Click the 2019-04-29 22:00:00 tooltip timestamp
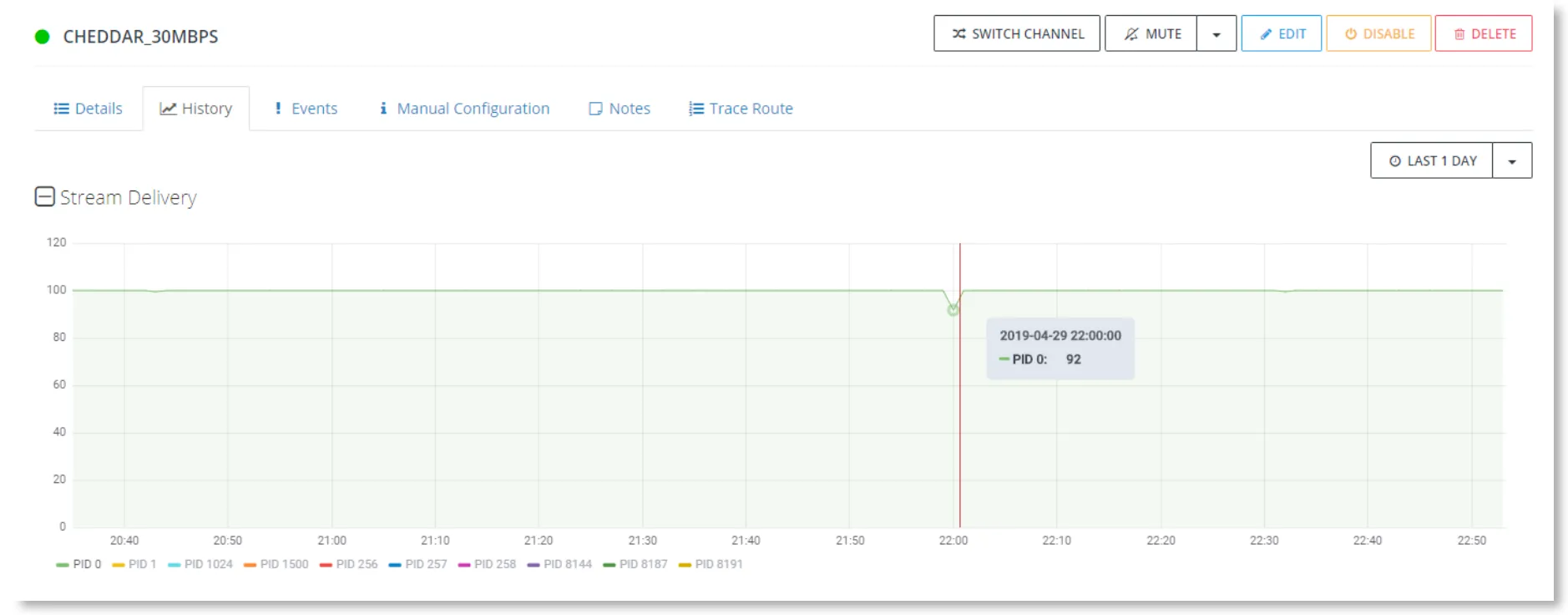The height and width of the screenshot is (615, 1568). pos(1060,336)
